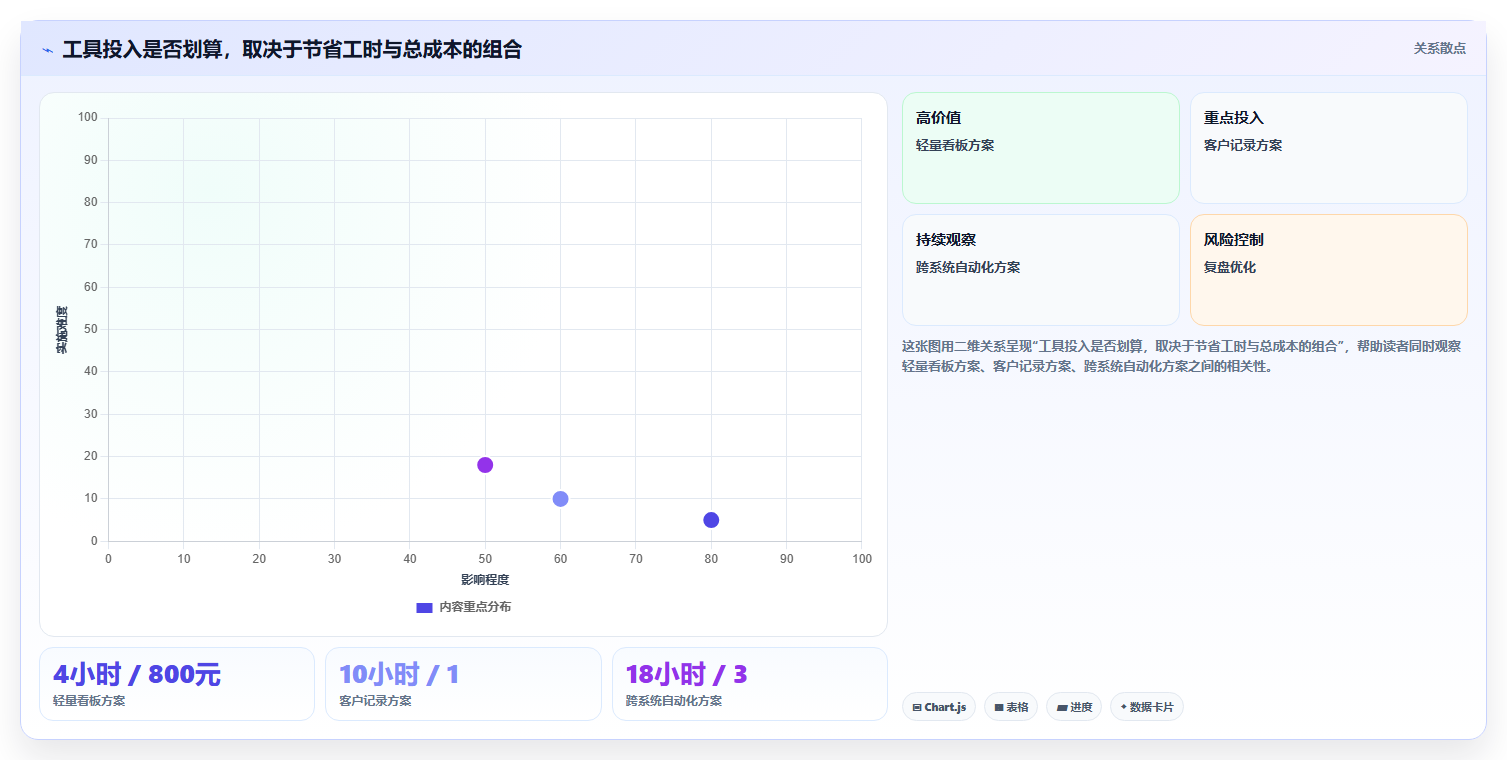Open the 4小时 / 800元 stat card
The image size is (1507, 760).
[177, 684]
